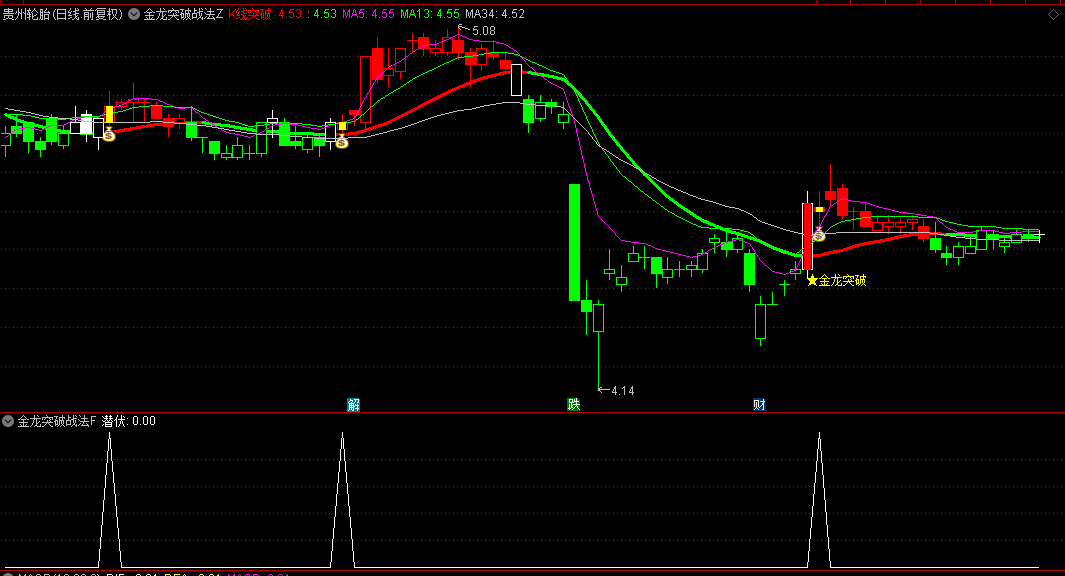The width and height of the screenshot is (1065, 576).
Task: Expand the 金龙突破战法F sub-panel dropdown icon
Action: pyautogui.click(x=8, y=421)
